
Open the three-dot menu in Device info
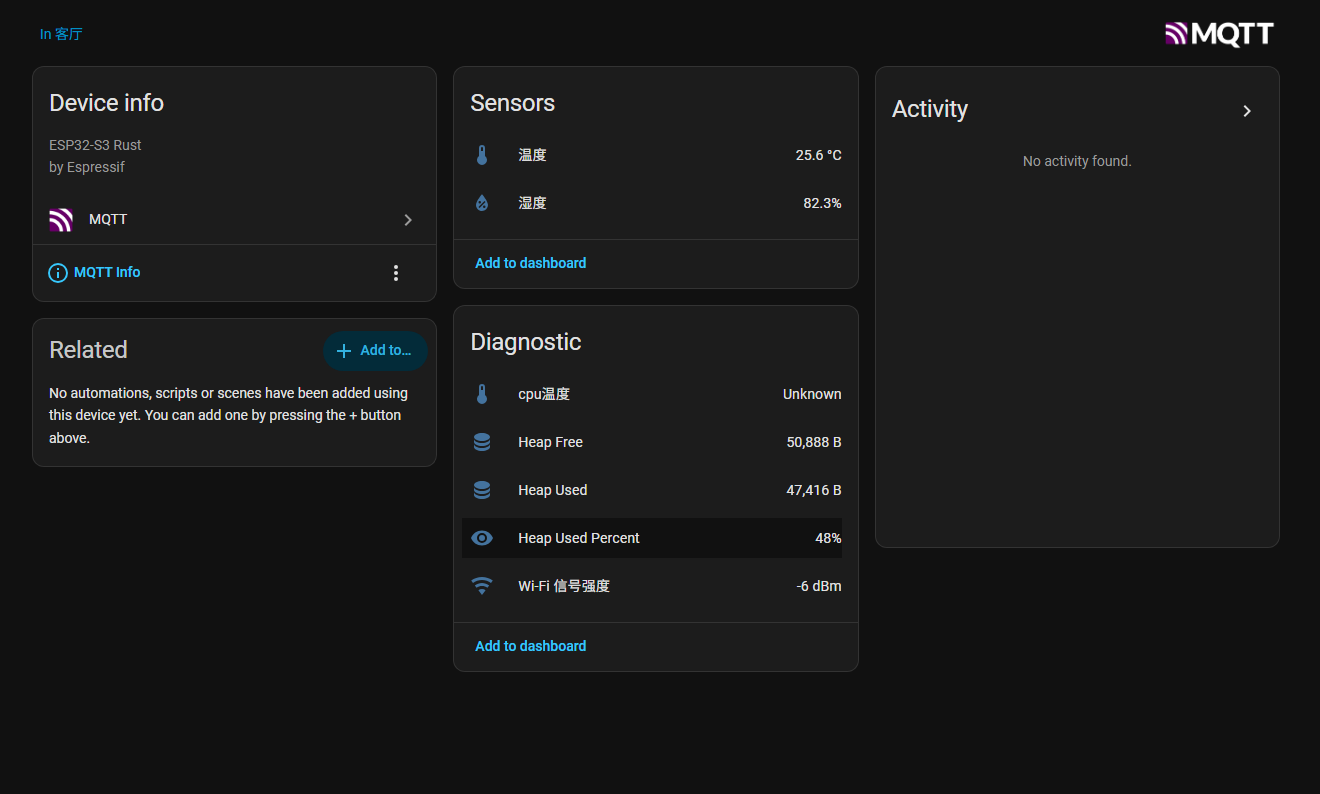pyautogui.click(x=396, y=273)
